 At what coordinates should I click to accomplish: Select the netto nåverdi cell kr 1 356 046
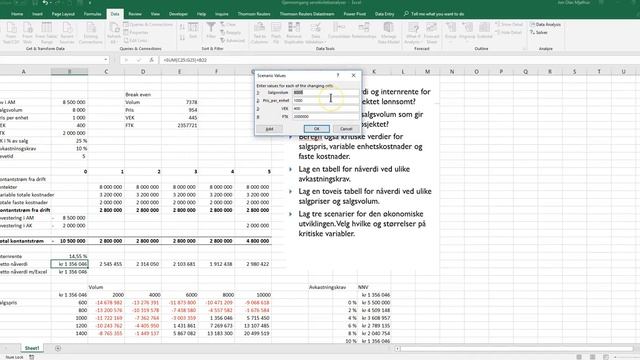click(x=69, y=264)
